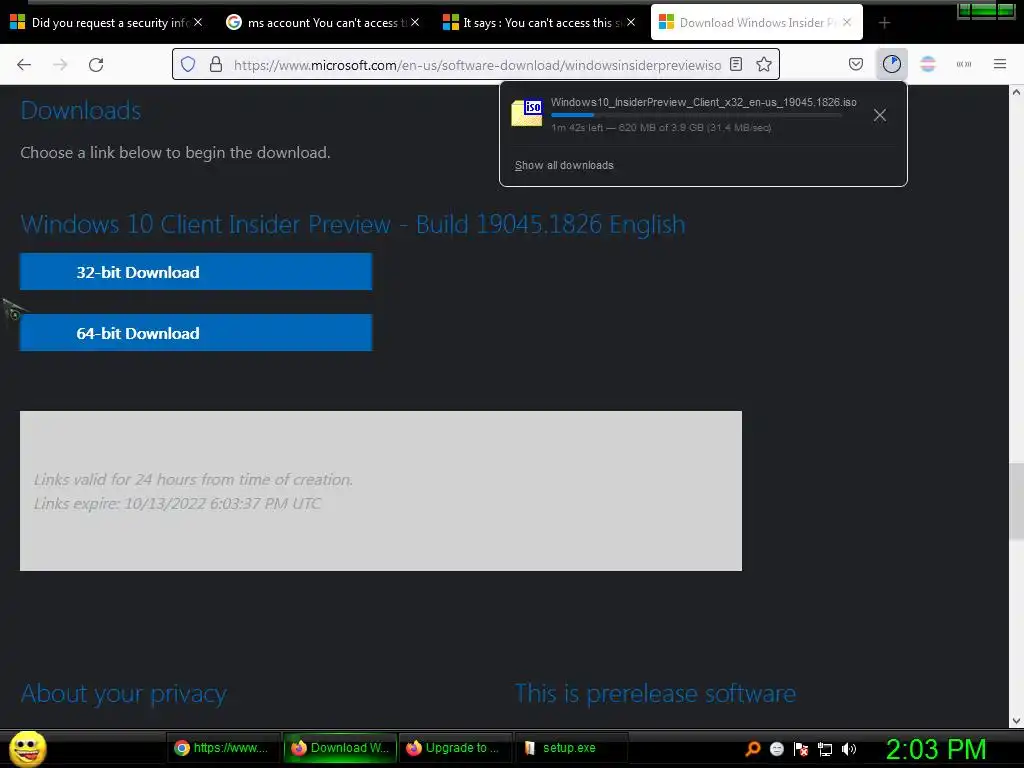Click the 'Downloads' heading
The image size is (1024, 768).
[81, 110]
